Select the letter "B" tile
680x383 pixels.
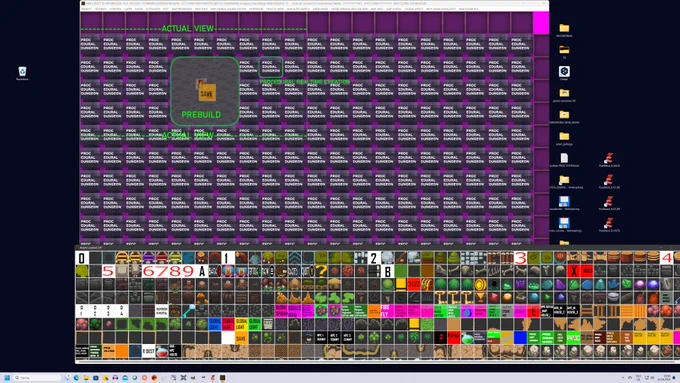coord(387,272)
